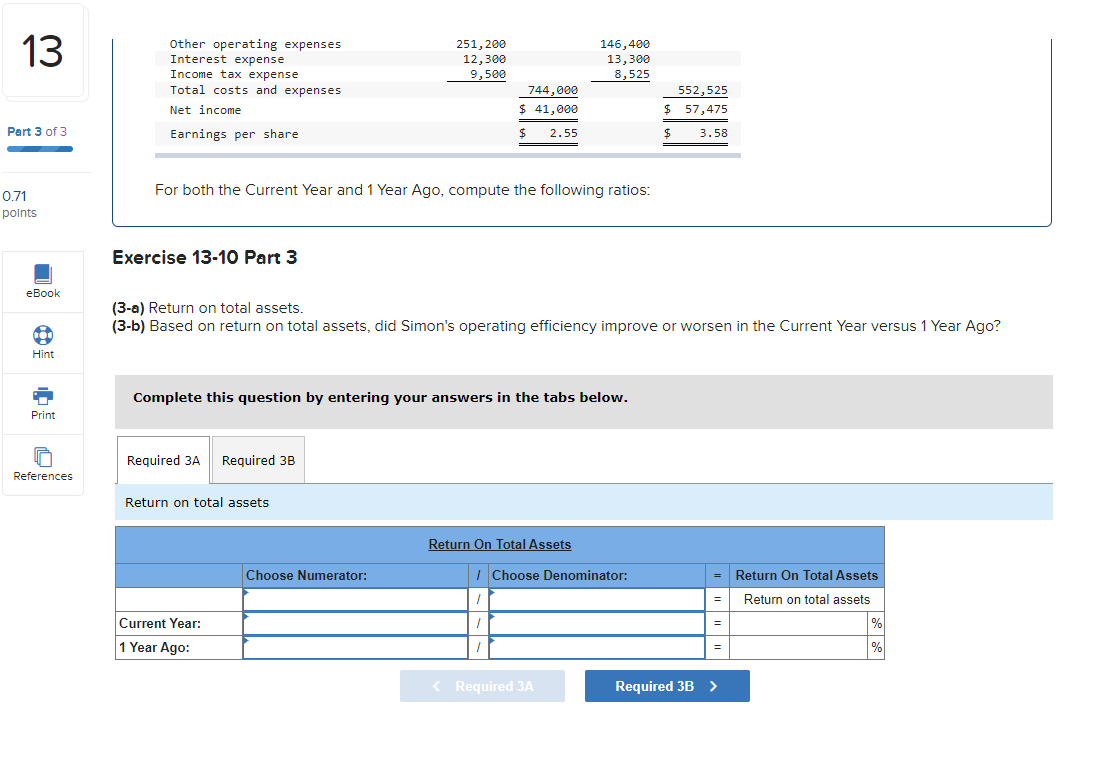Click the Part 3 progress bar
Image resolution: width=1117 pixels, height=768 pixels.
(40, 146)
